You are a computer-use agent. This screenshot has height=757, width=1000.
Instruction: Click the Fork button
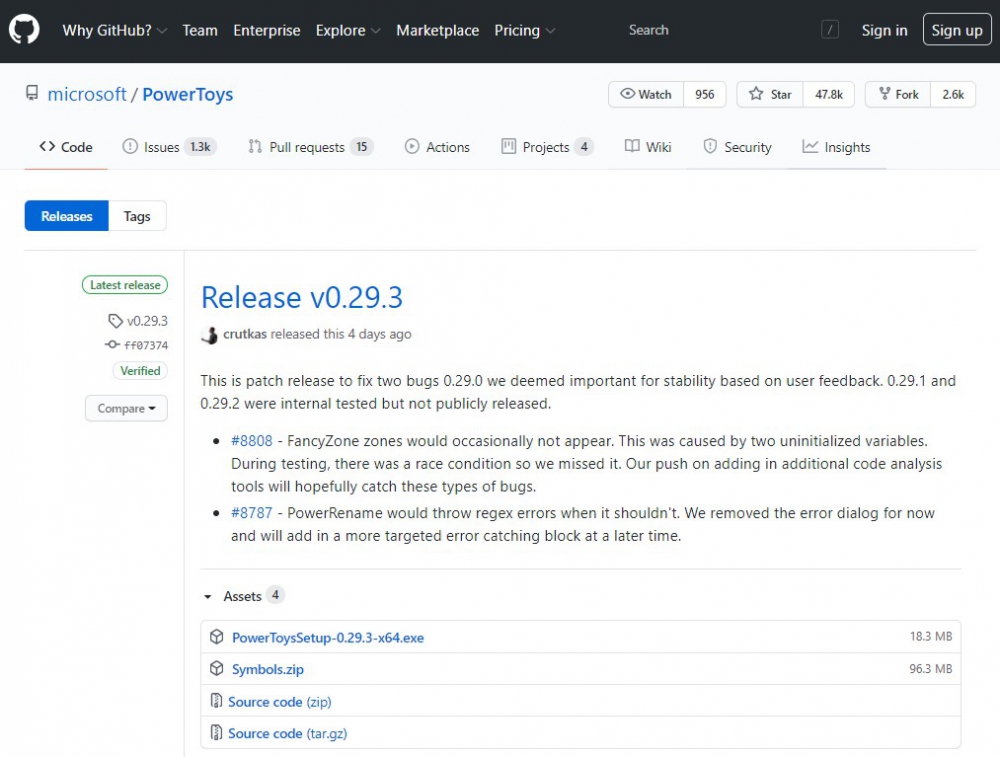(898, 94)
